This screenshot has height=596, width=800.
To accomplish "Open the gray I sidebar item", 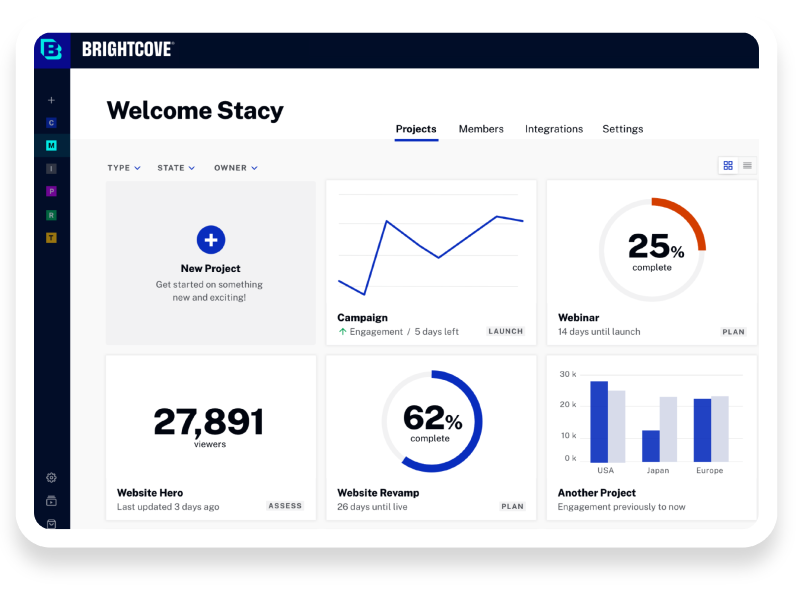I will pos(51,168).
